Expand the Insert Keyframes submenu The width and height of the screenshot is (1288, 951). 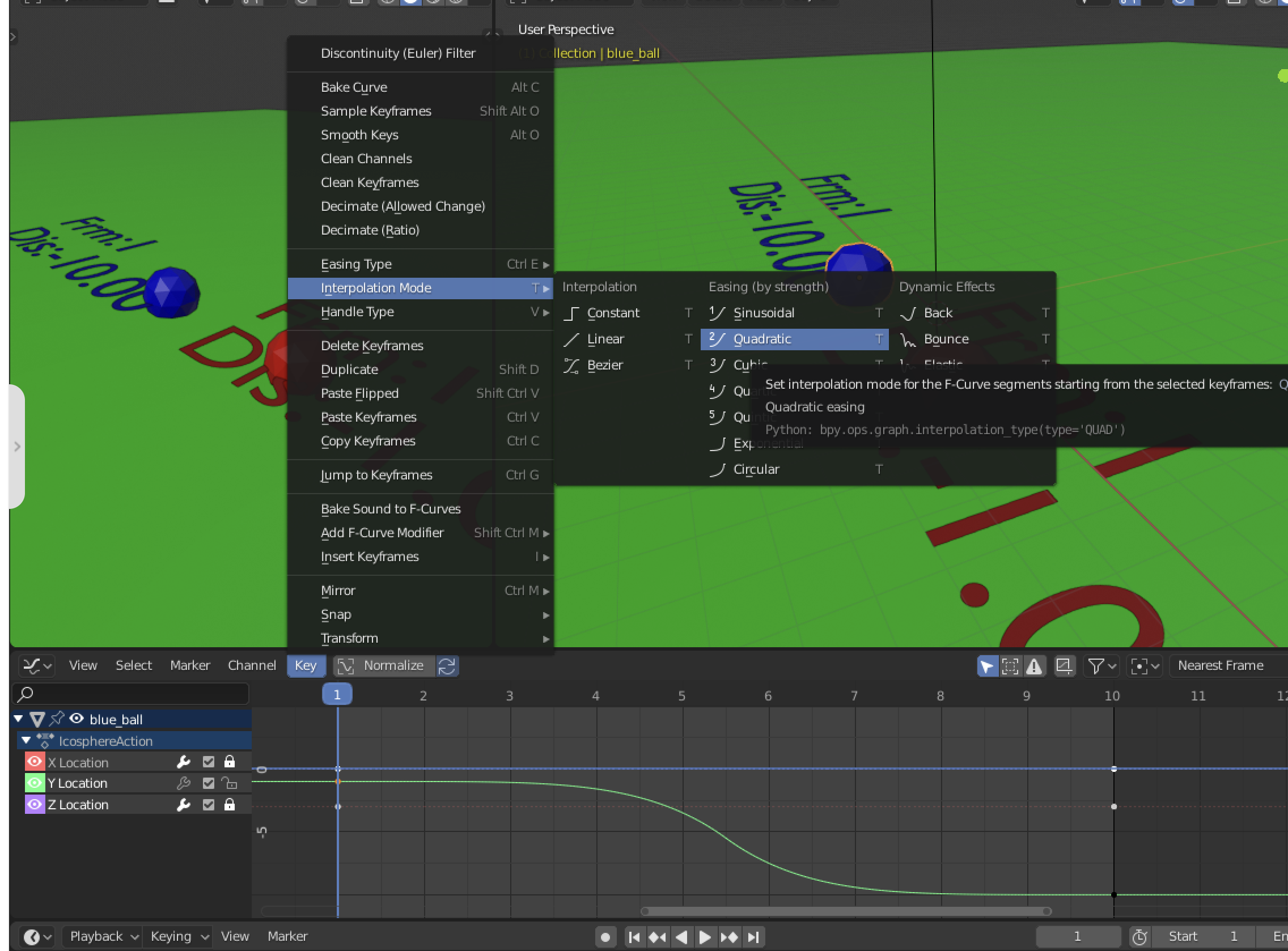[420, 557]
